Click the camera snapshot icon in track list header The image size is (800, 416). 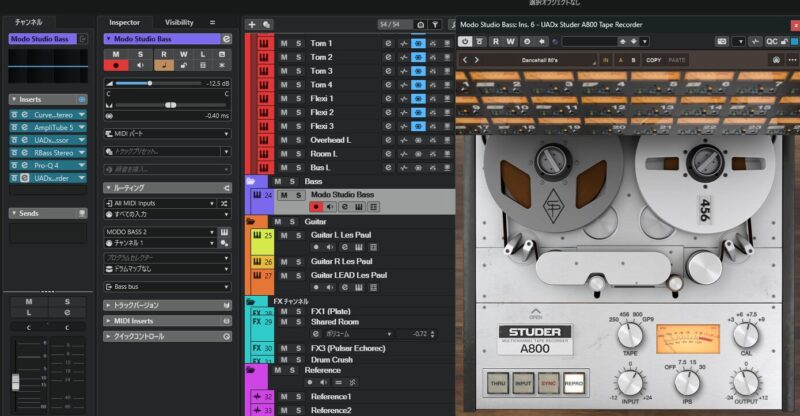[420, 25]
